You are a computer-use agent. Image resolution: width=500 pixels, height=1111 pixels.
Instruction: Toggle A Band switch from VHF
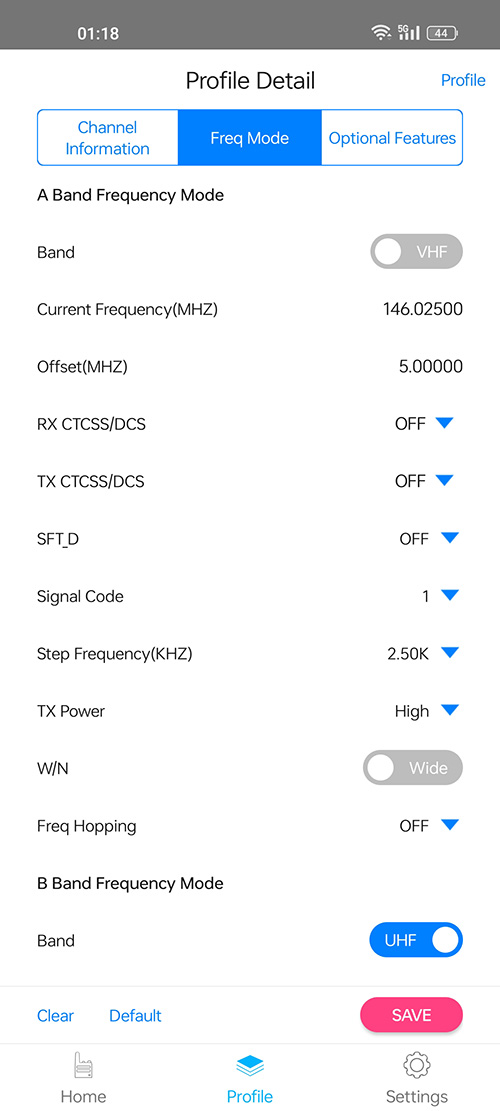416,252
